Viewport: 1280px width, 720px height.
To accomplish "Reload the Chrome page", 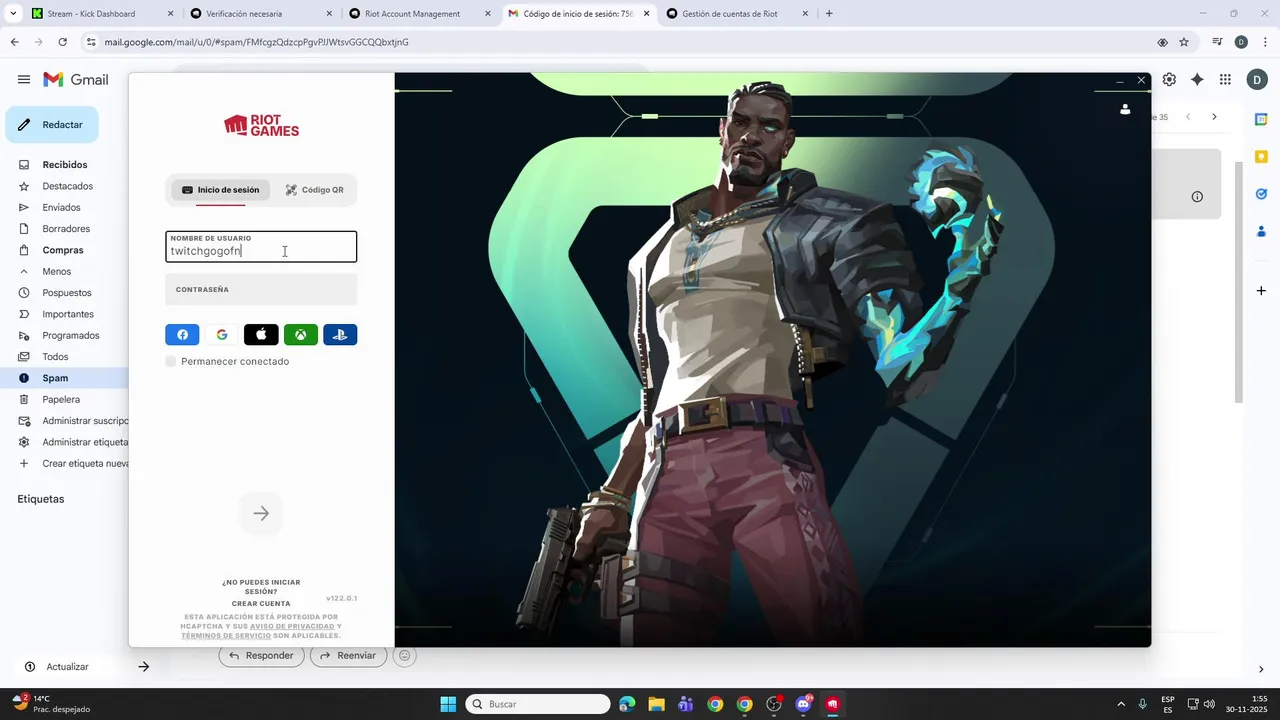I will pyautogui.click(x=62, y=42).
